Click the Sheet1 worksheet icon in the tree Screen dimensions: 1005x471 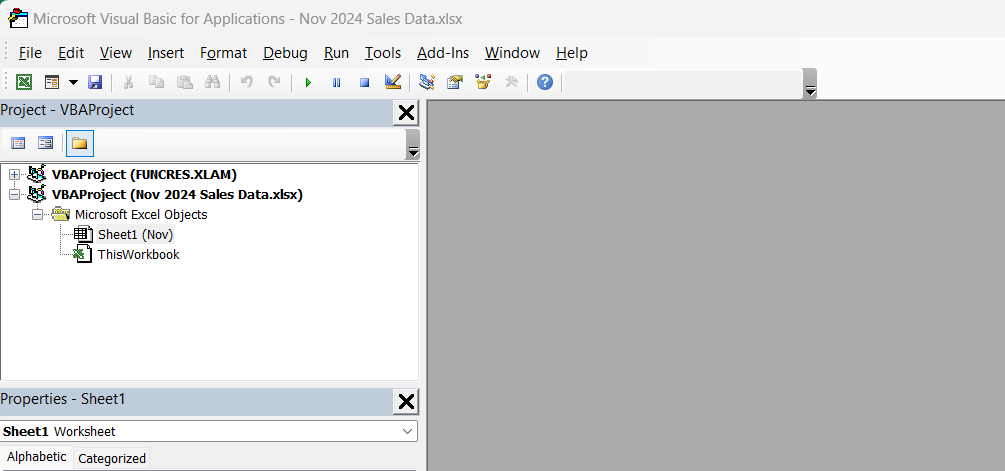[x=83, y=235]
